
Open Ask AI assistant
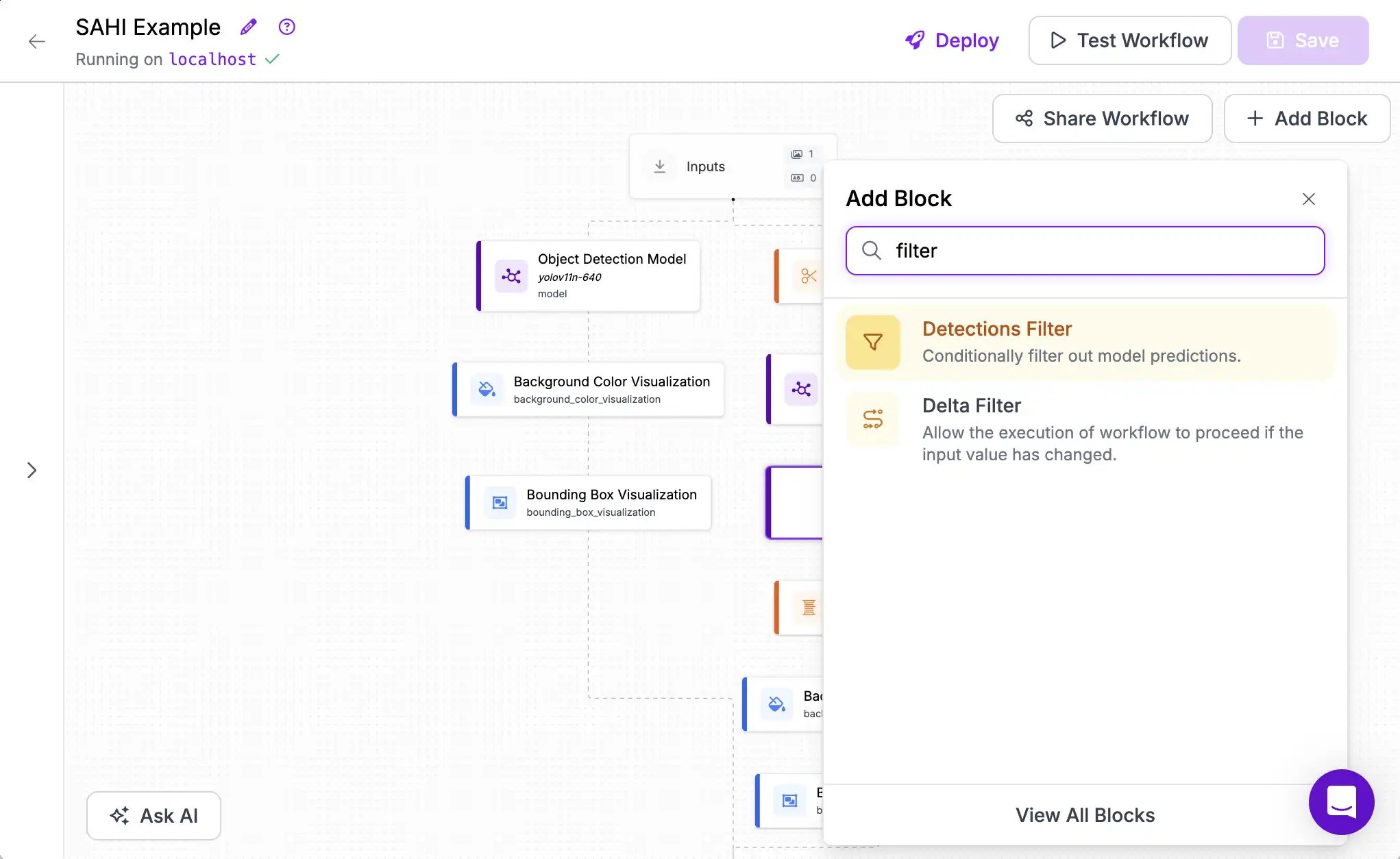[x=153, y=816]
